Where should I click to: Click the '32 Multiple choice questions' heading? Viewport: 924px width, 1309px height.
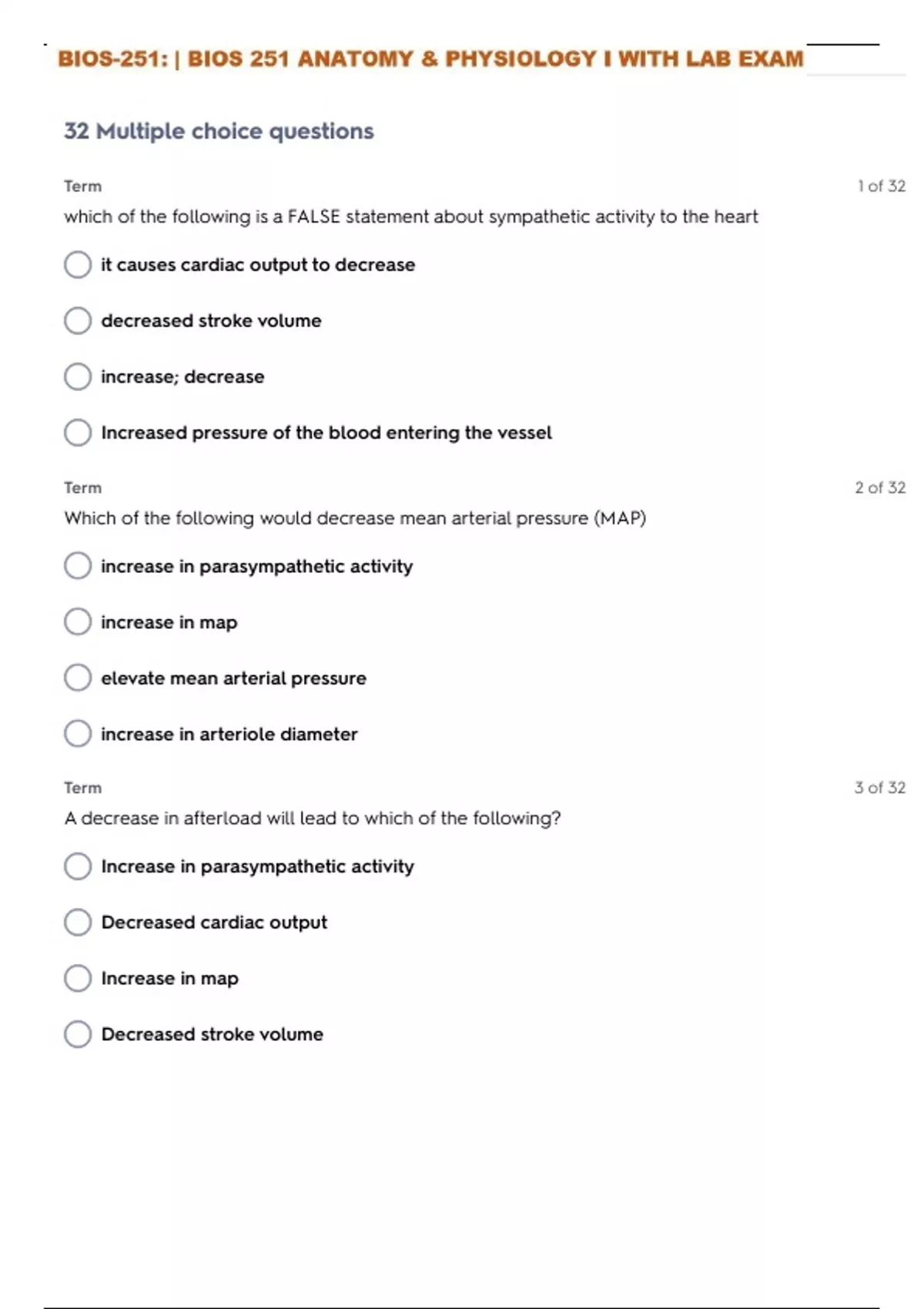click(x=219, y=131)
